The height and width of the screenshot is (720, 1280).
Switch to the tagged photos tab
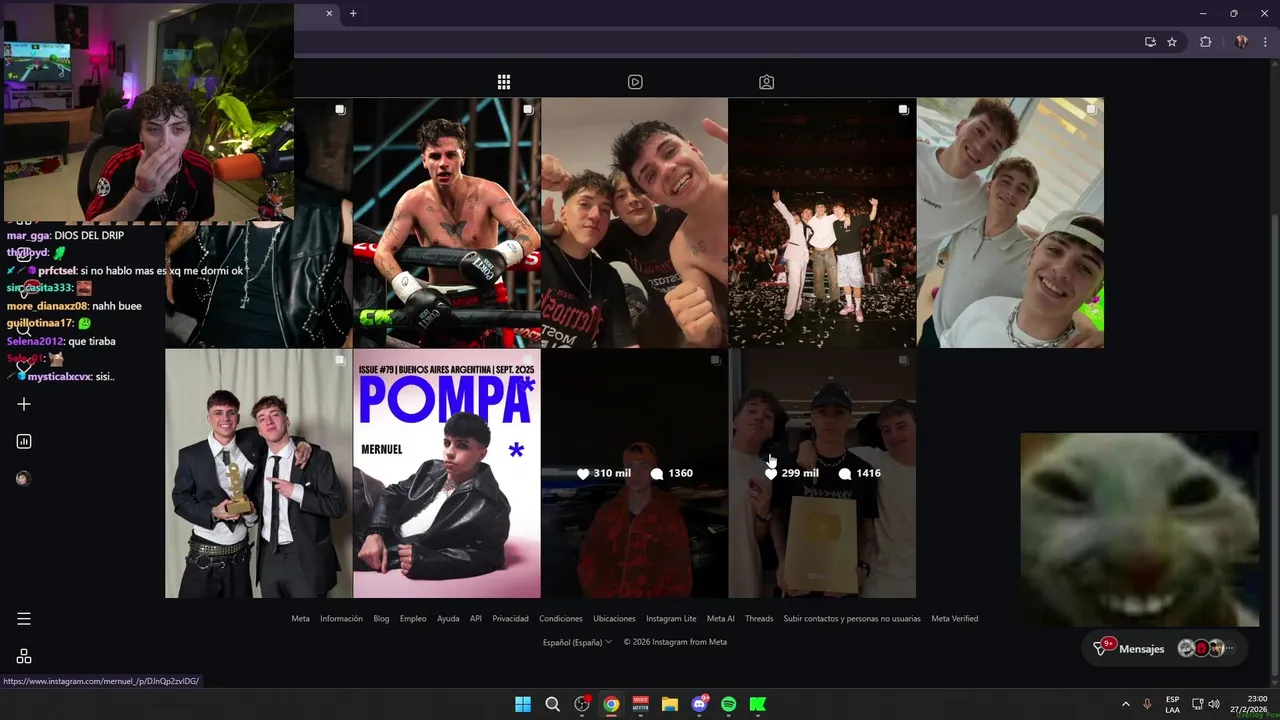[766, 82]
